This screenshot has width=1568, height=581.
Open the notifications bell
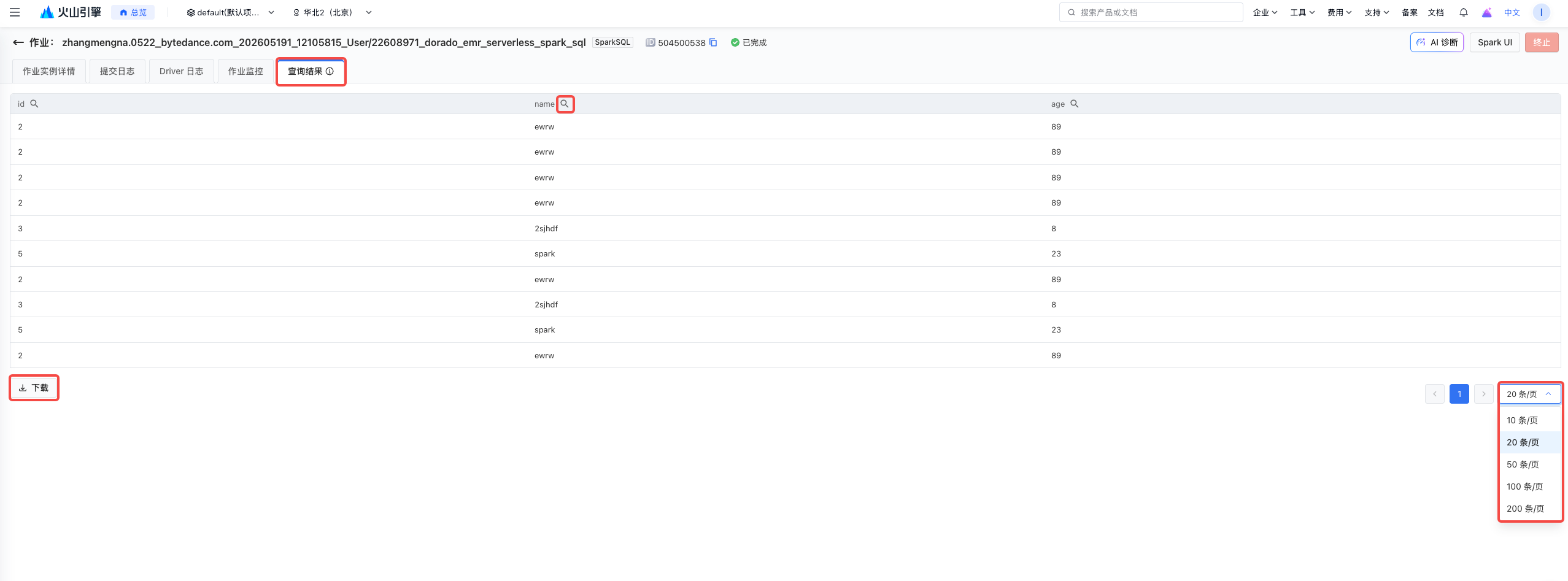click(x=1464, y=12)
